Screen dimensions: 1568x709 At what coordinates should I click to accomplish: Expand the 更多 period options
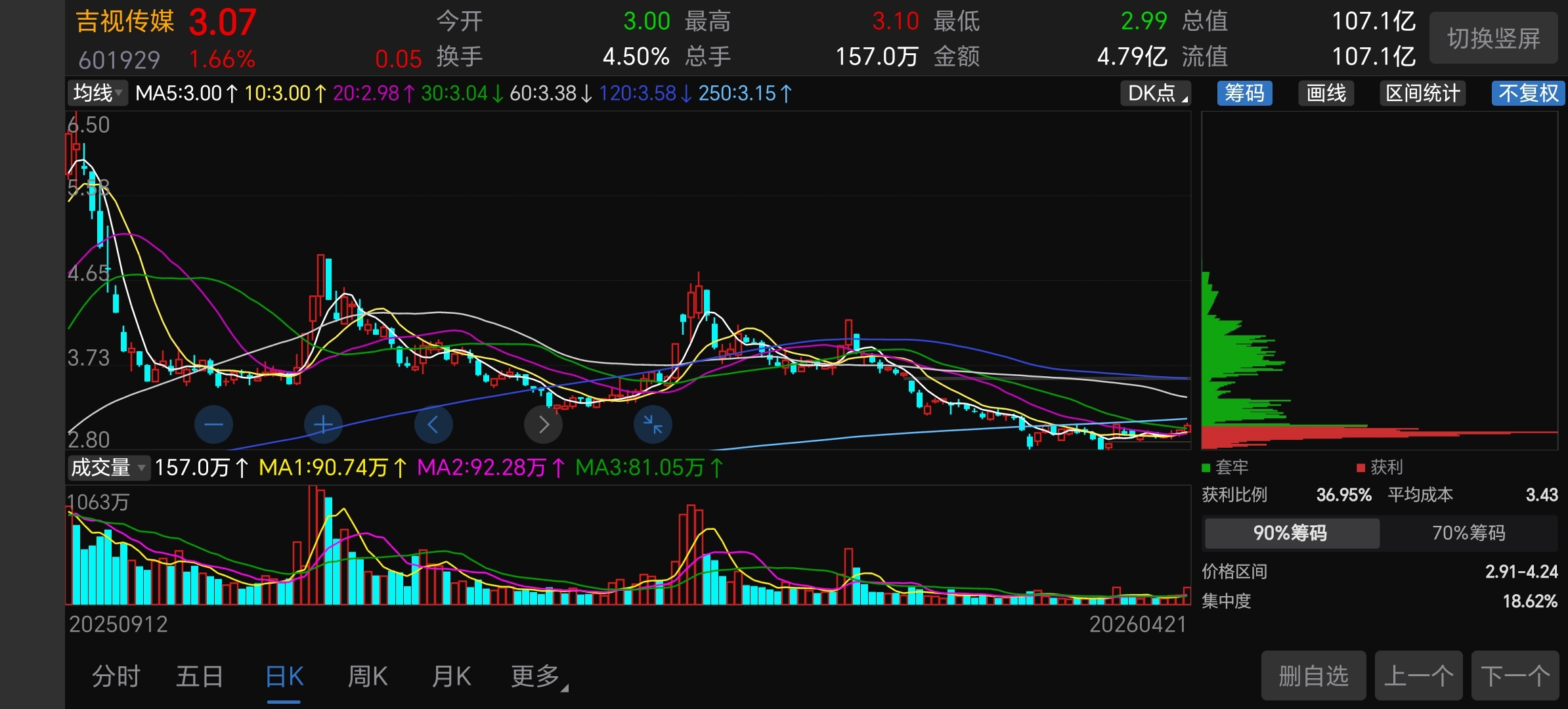coord(539,677)
